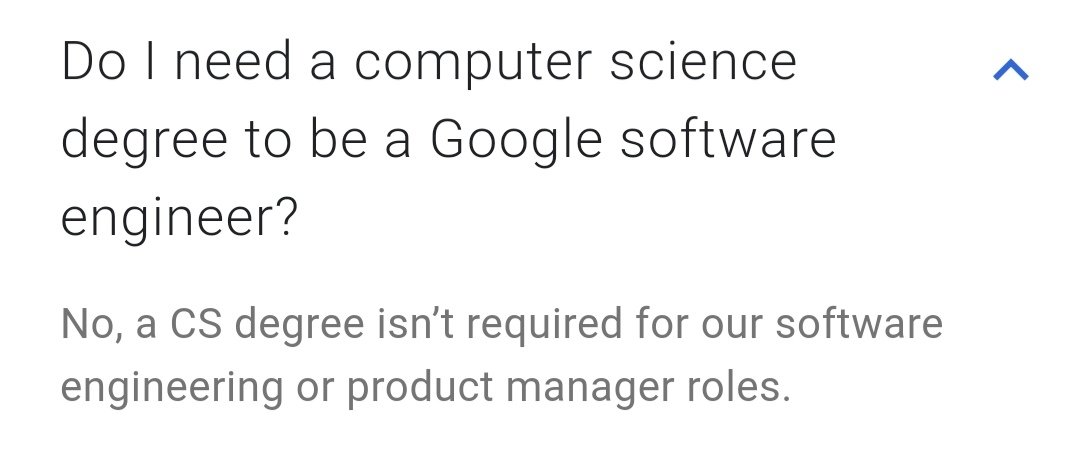Image resolution: width=1080 pixels, height=474 pixels.
Task: Click the word "software" in the question heading
Action: click(x=726, y=140)
